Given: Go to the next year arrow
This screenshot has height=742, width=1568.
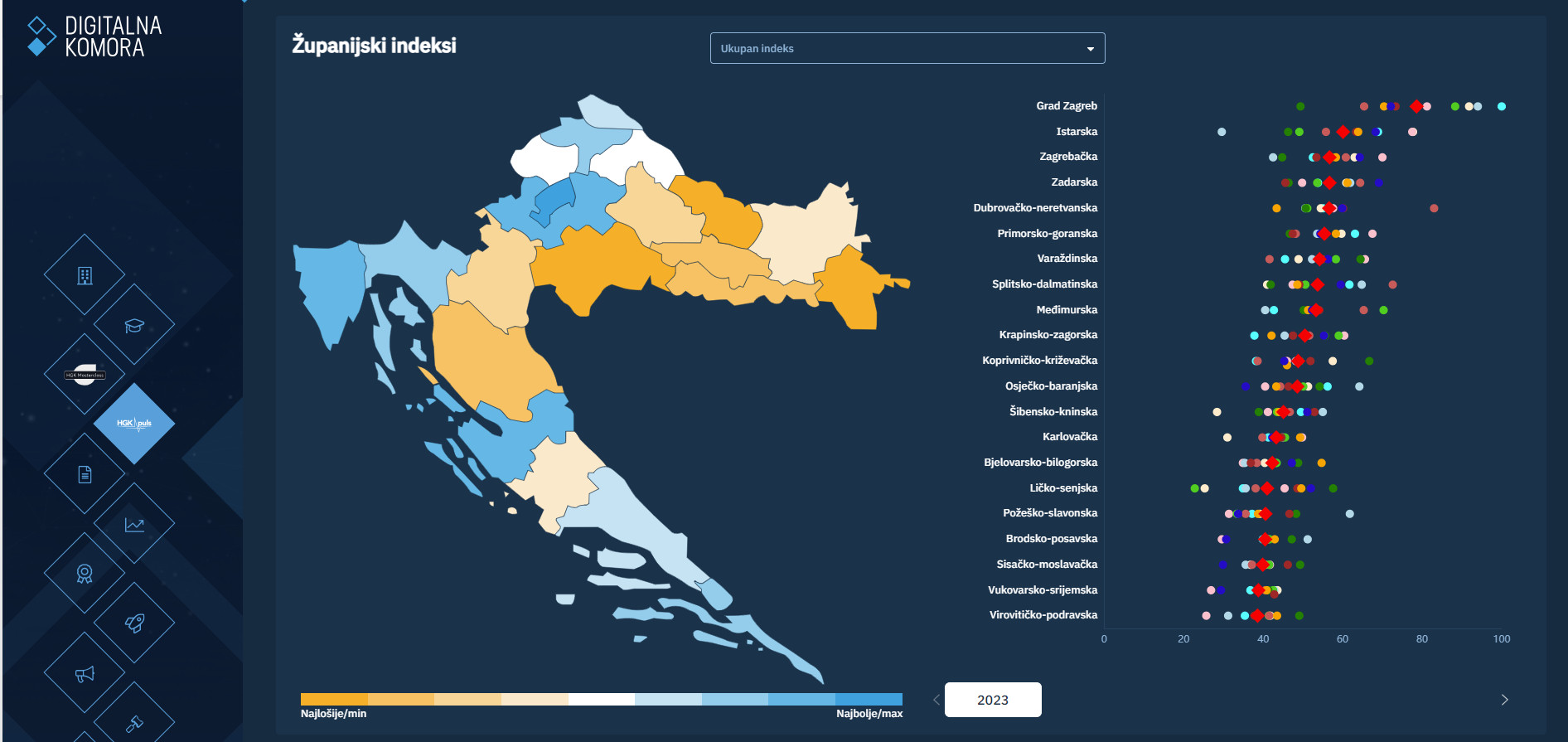Looking at the screenshot, I should (x=1504, y=700).
